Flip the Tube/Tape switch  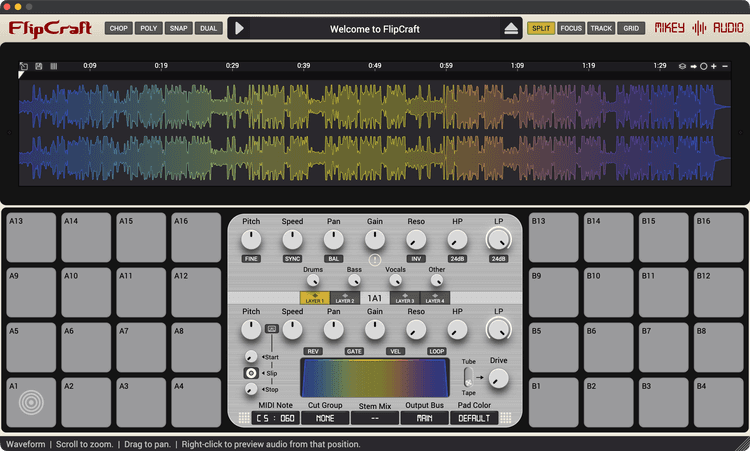(x=468, y=377)
